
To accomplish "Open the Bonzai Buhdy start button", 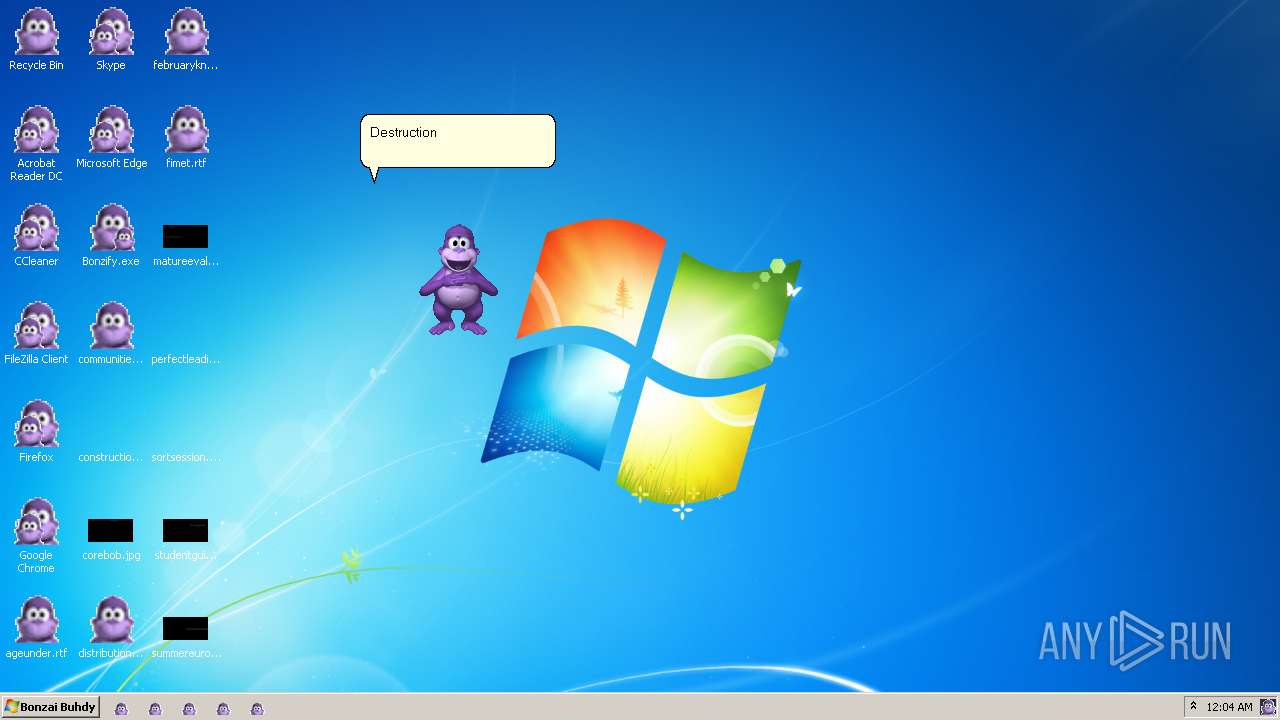I will pyautogui.click(x=50, y=707).
